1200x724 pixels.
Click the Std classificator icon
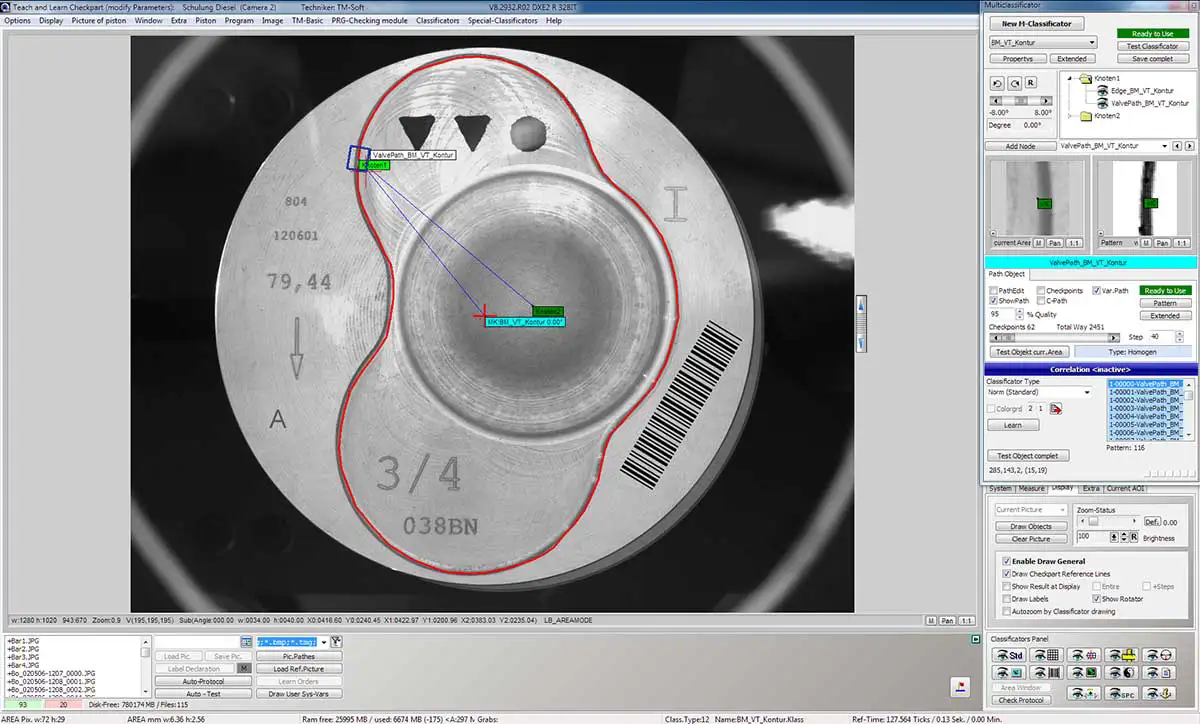pyautogui.click(x=1009, y=655)
